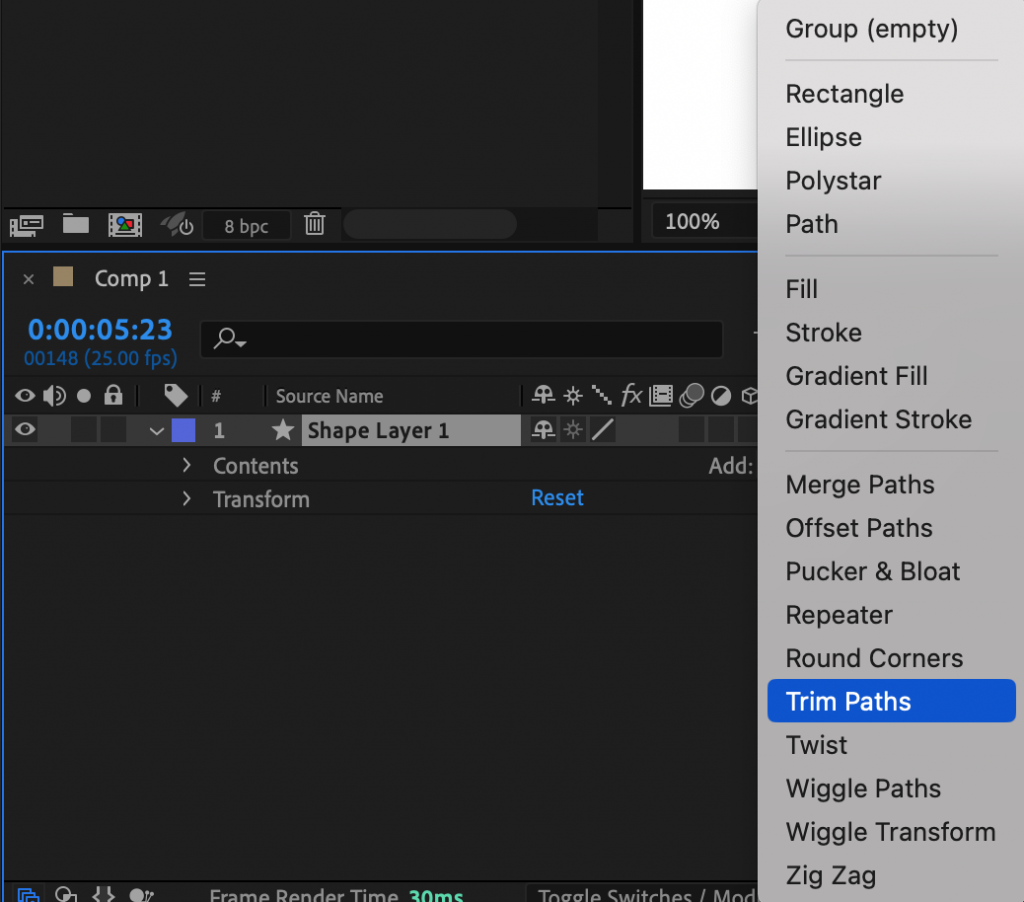The width and height of the screenshot is (1024, 902).
Task: Click the Reset link for Transform
Action: click(x=557, y=499)
